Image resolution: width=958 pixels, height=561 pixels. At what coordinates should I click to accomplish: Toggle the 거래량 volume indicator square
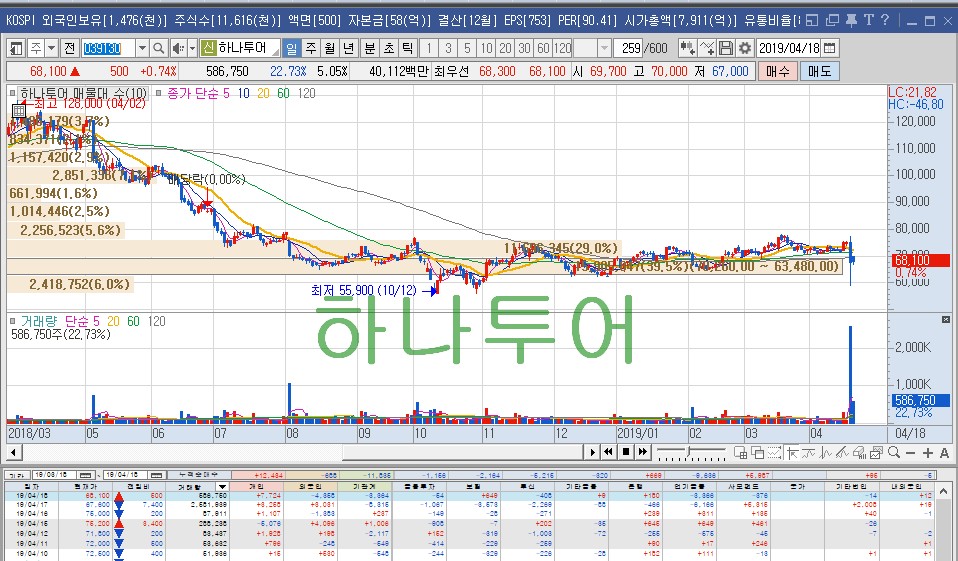click(x=12, y=321)
